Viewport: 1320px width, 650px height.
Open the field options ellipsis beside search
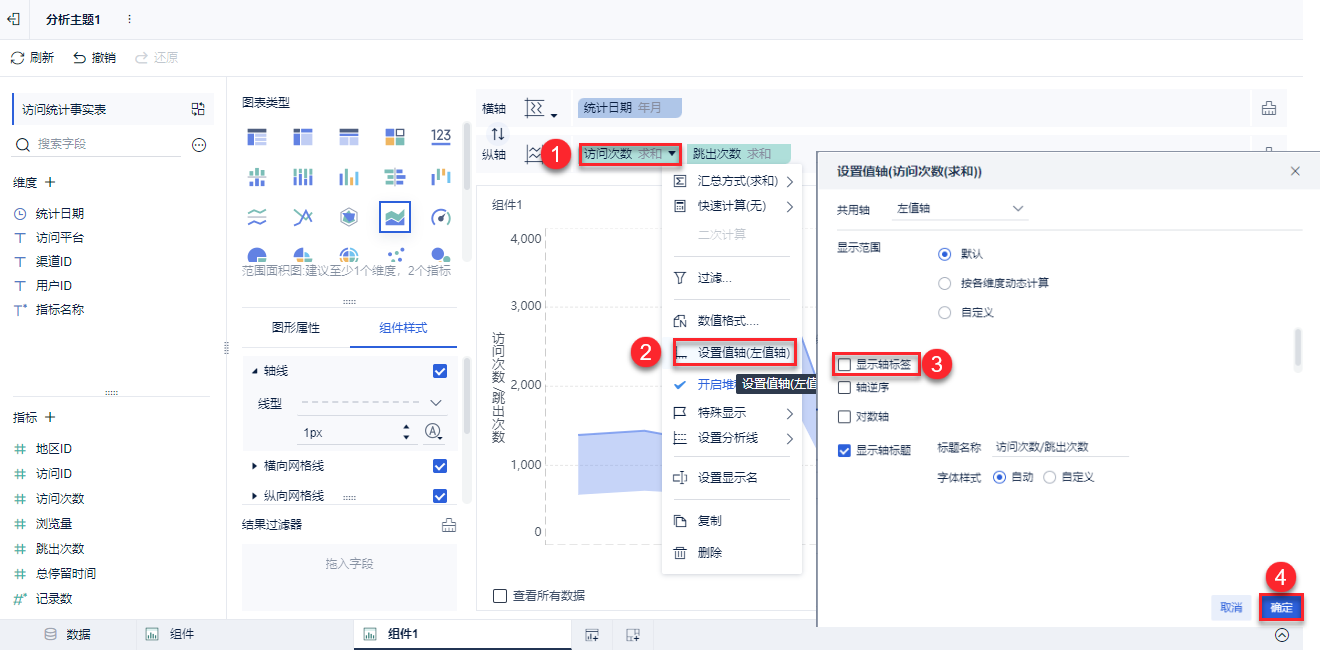[199, 145]
